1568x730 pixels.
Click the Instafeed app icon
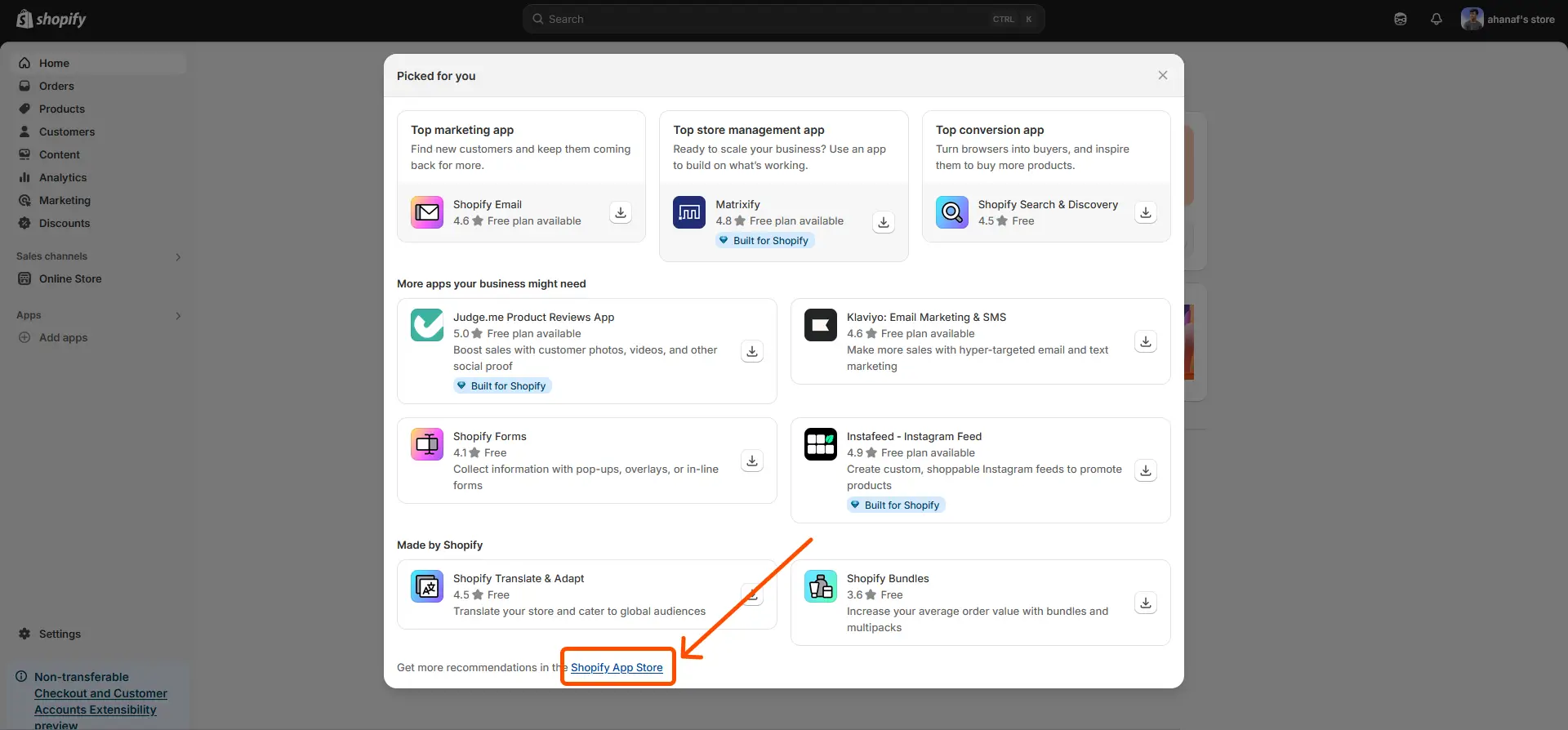821,444
